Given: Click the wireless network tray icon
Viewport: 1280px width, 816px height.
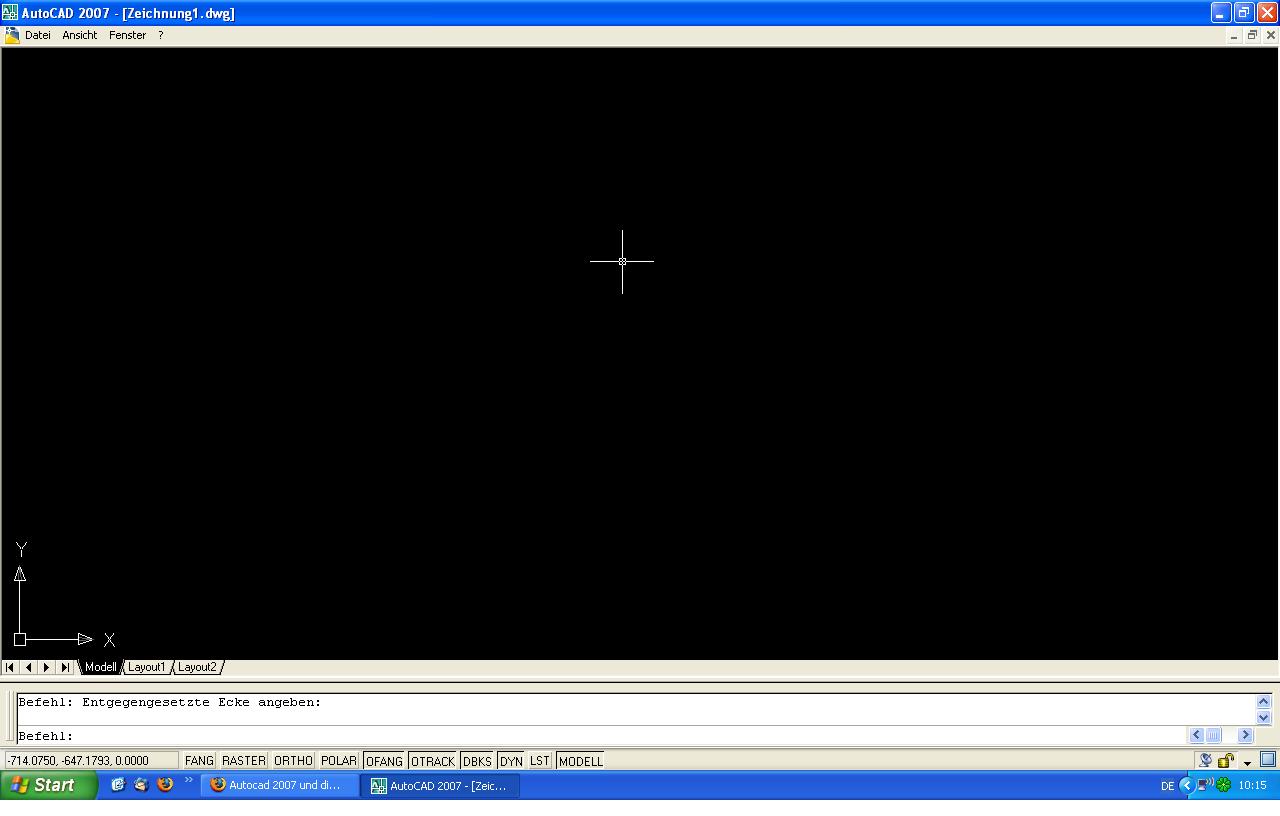Looking at the screenshot, I should [x=1205, y=785].
